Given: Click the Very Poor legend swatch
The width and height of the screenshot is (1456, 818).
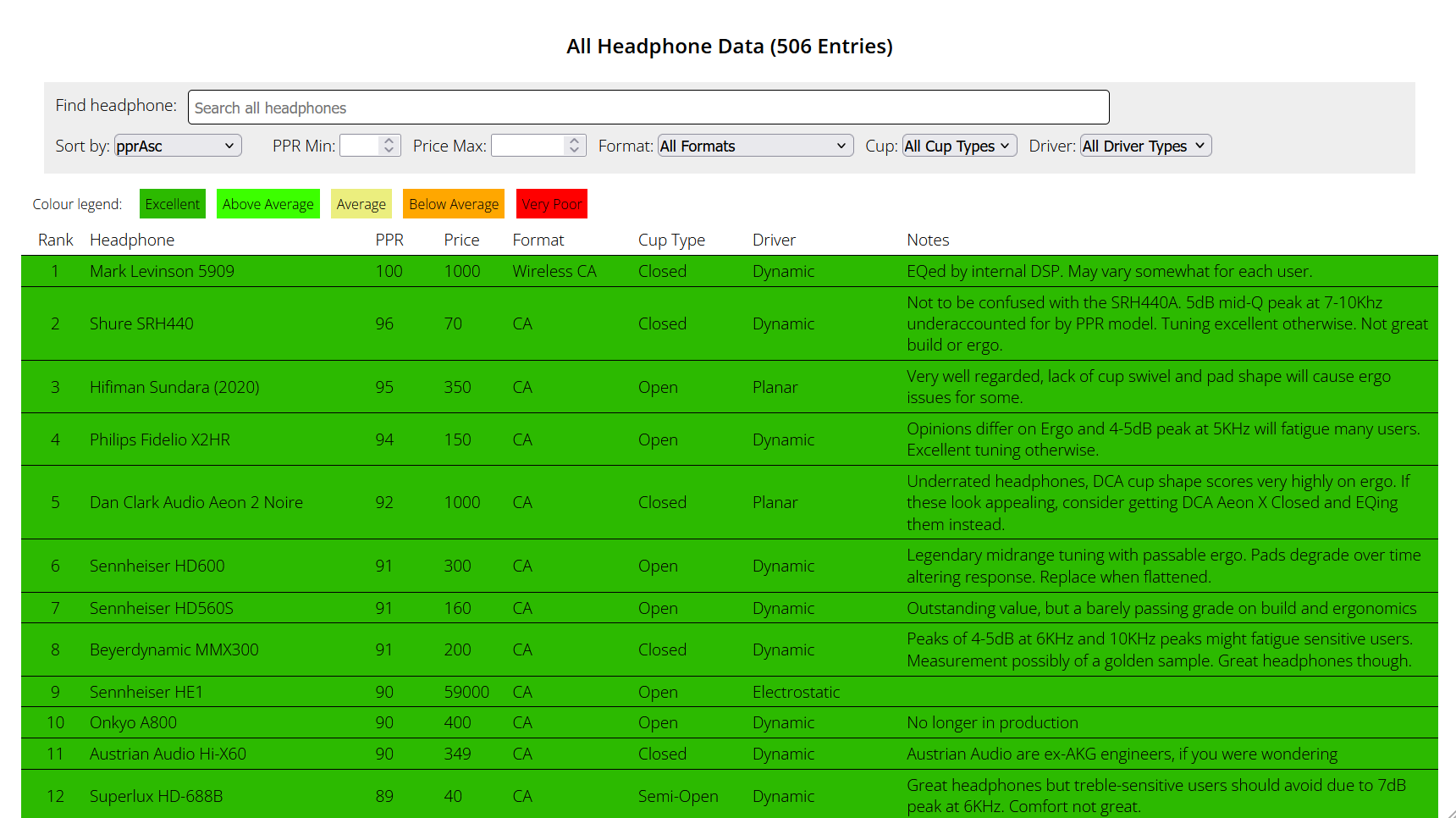Looking at the screenshot, I should [x=552, y=204].
